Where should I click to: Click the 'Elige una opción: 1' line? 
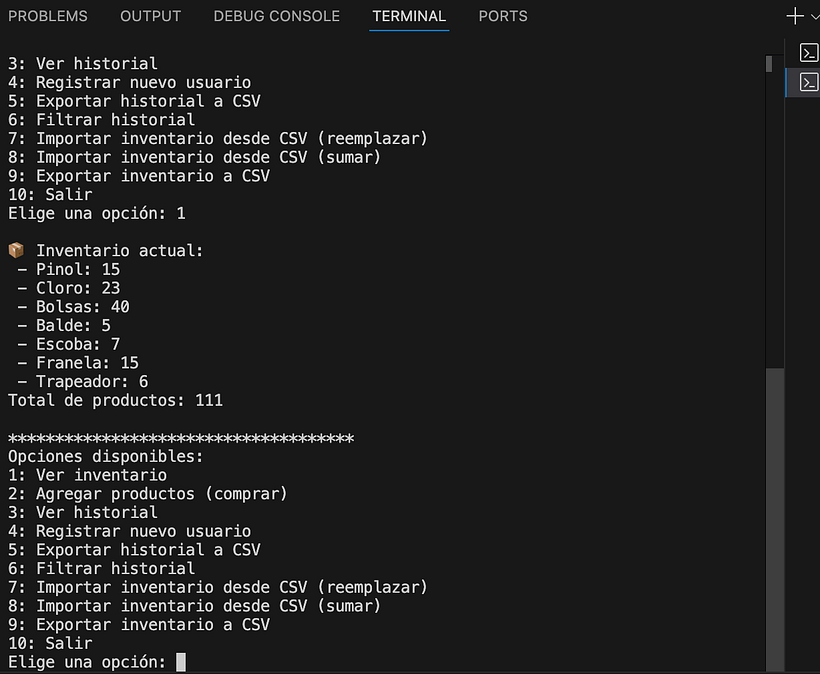(97, 213)
